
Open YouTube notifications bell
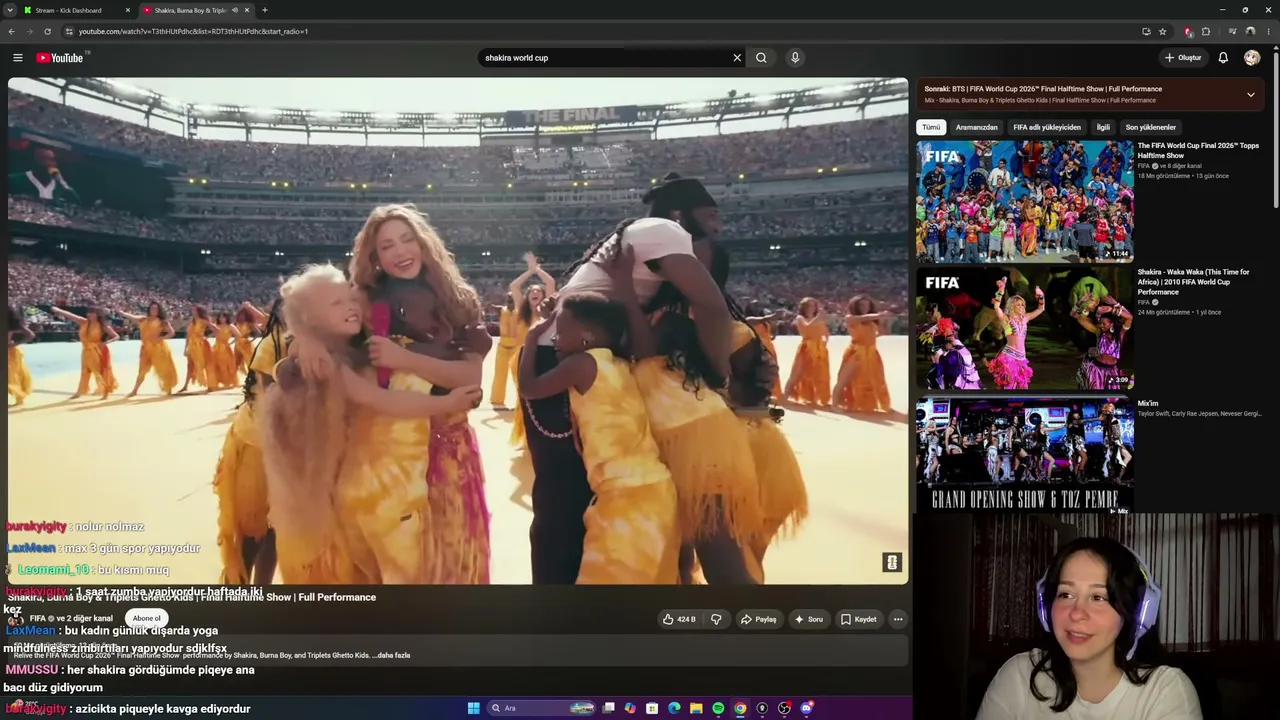tap(1223, 58)
